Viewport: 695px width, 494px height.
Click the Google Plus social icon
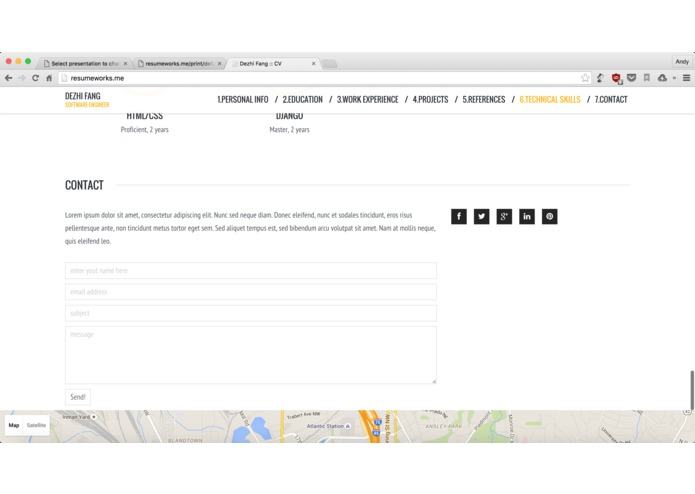pos(504,217)
